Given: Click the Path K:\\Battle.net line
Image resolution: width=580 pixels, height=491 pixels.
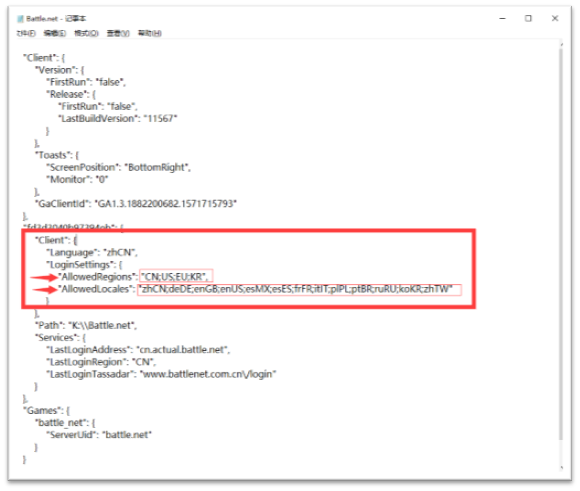Looking at the screenshot, I should 86,325.
